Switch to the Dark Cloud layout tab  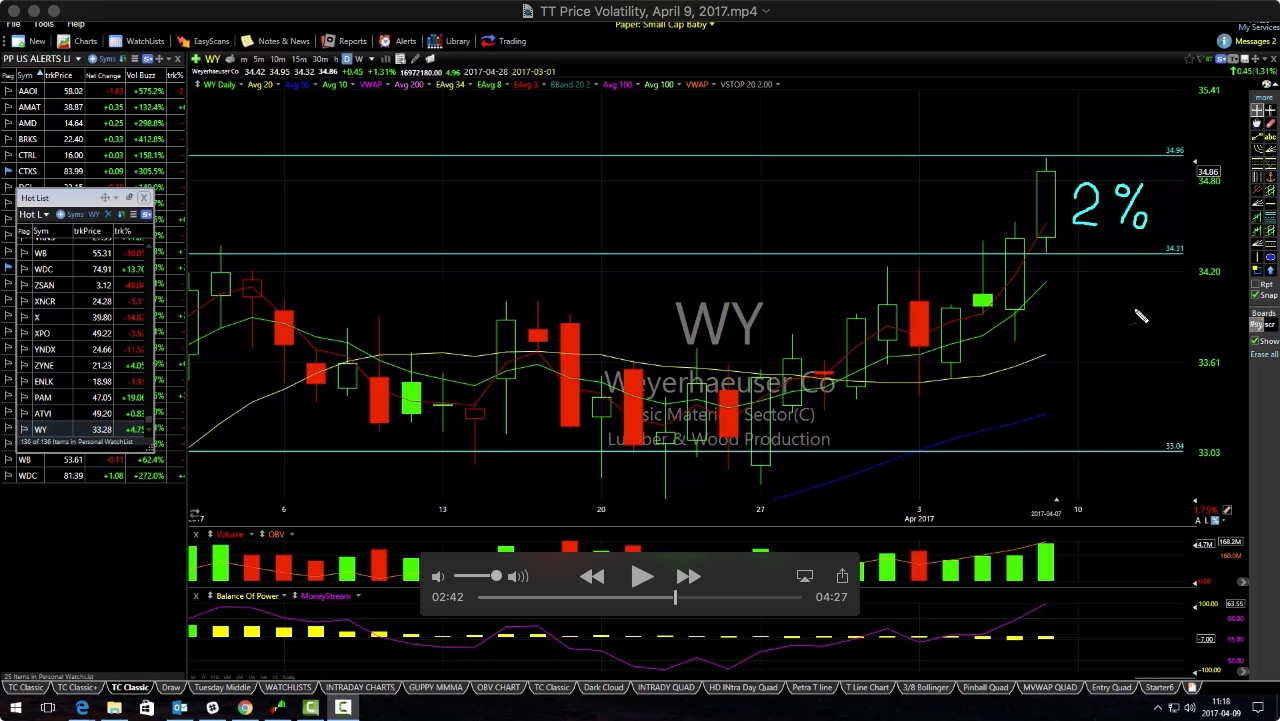point(603,688)
